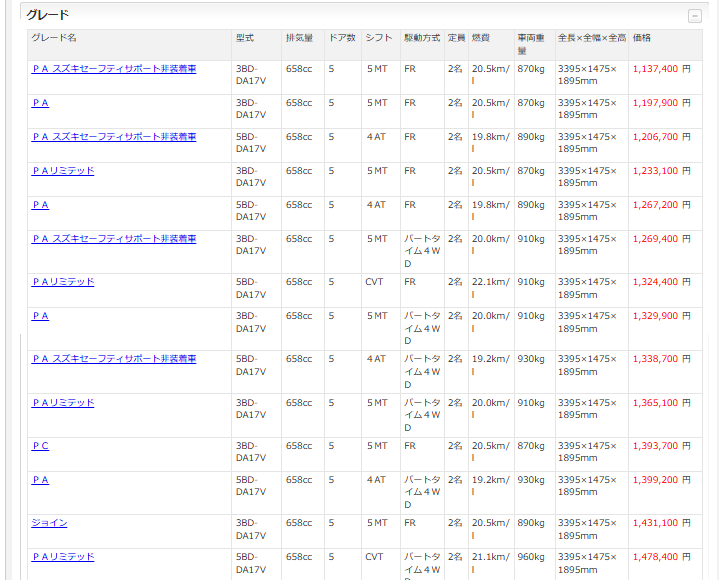This screenshot has height=580, width=719.
Task: Open the ＰＡ スズキセーフティサポート非装着車 link priced 1,269,400 円
Action: click(114, 239)
